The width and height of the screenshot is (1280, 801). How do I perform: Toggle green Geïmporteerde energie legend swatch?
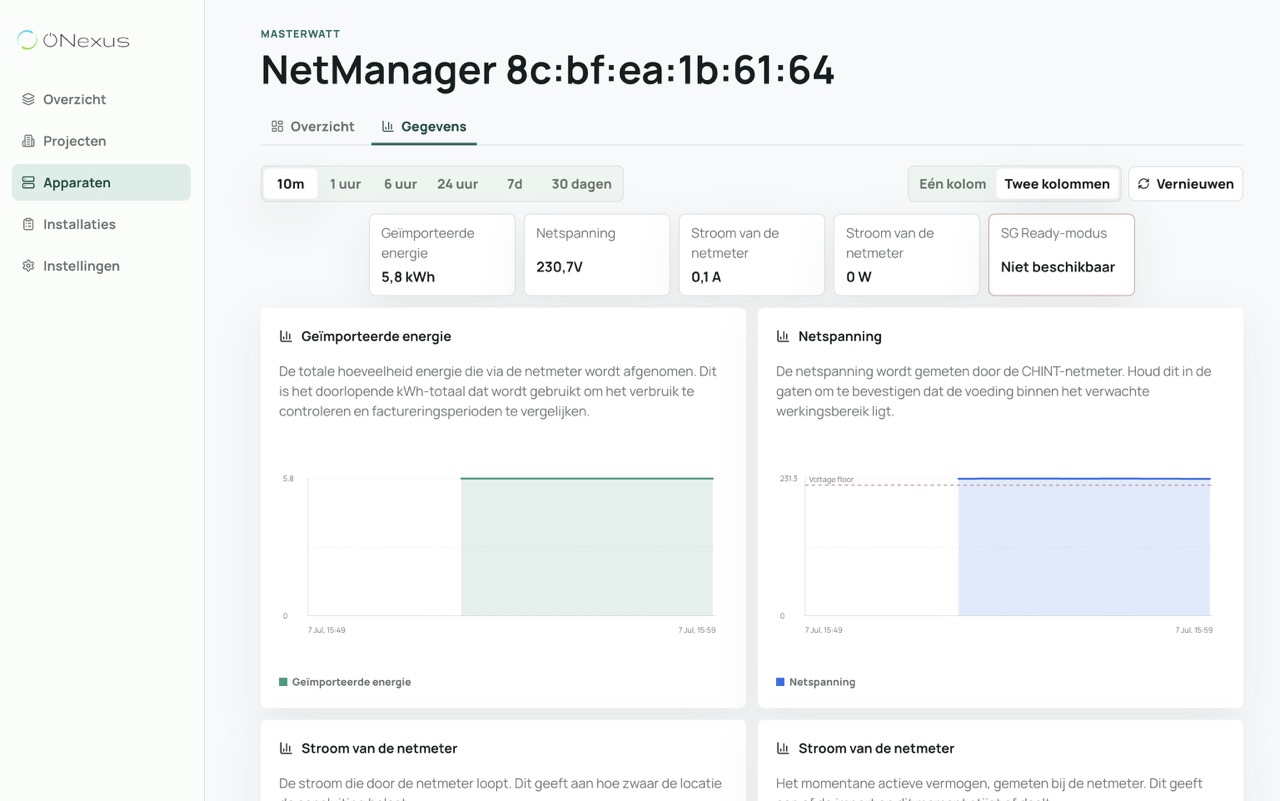[283, 682]
